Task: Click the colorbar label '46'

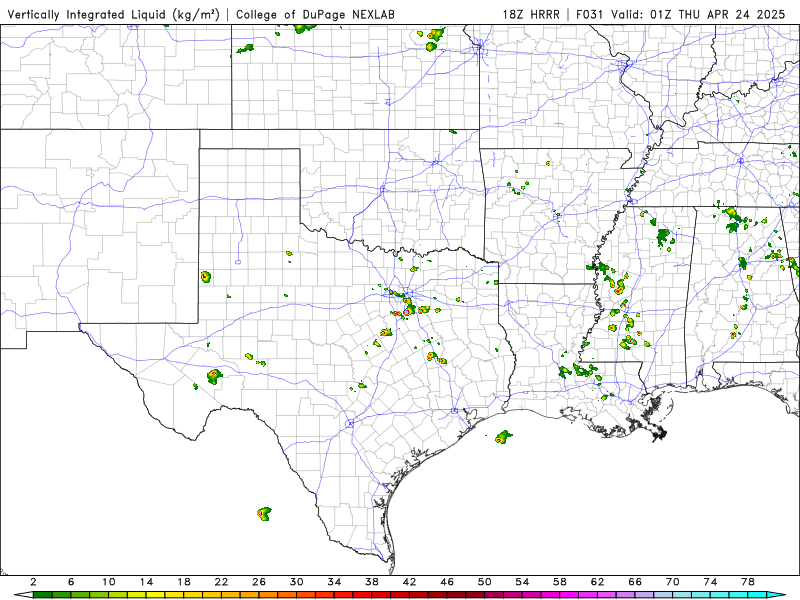Action: [x=447, y=582]
